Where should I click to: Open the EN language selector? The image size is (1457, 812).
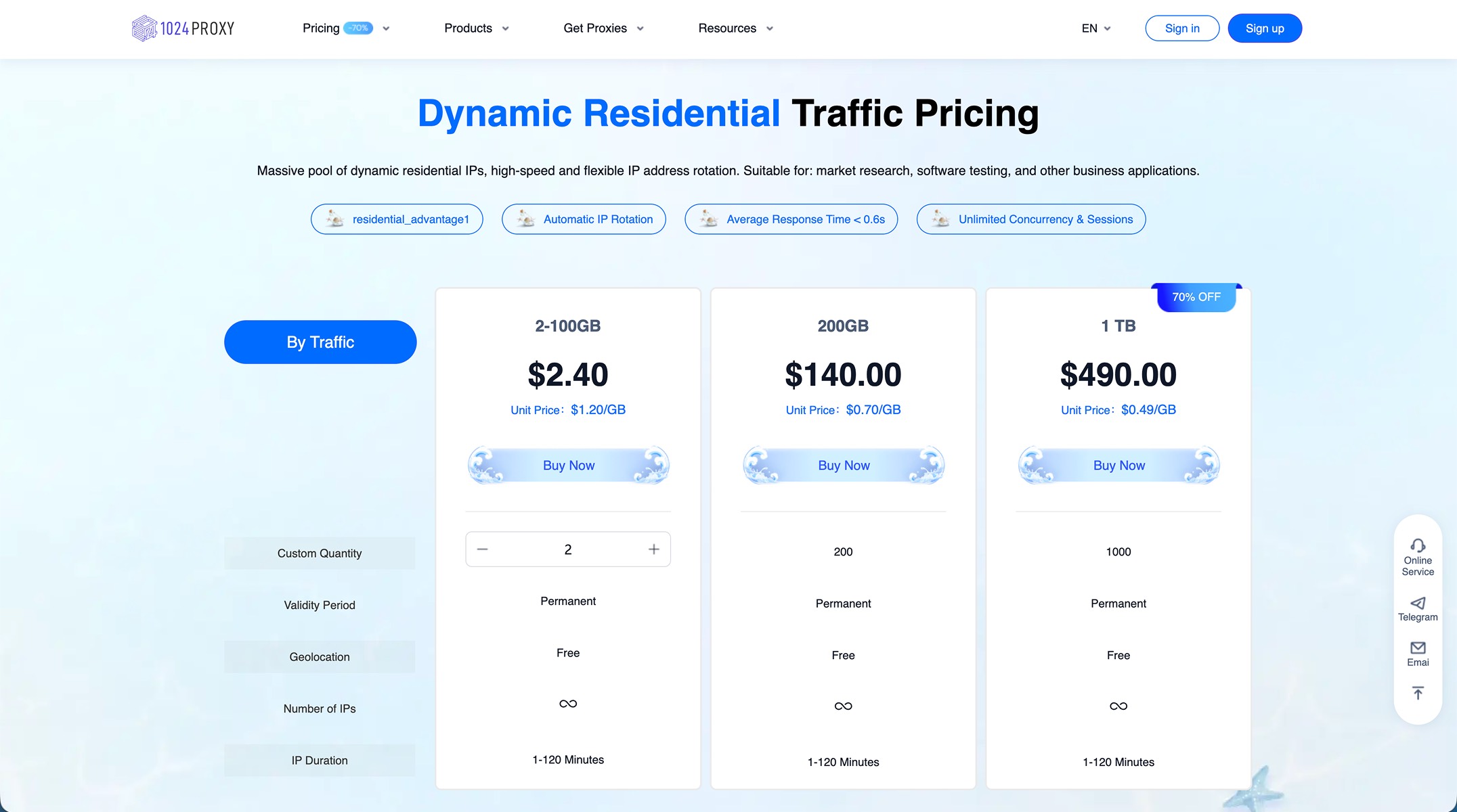[x=1095, y=28]
